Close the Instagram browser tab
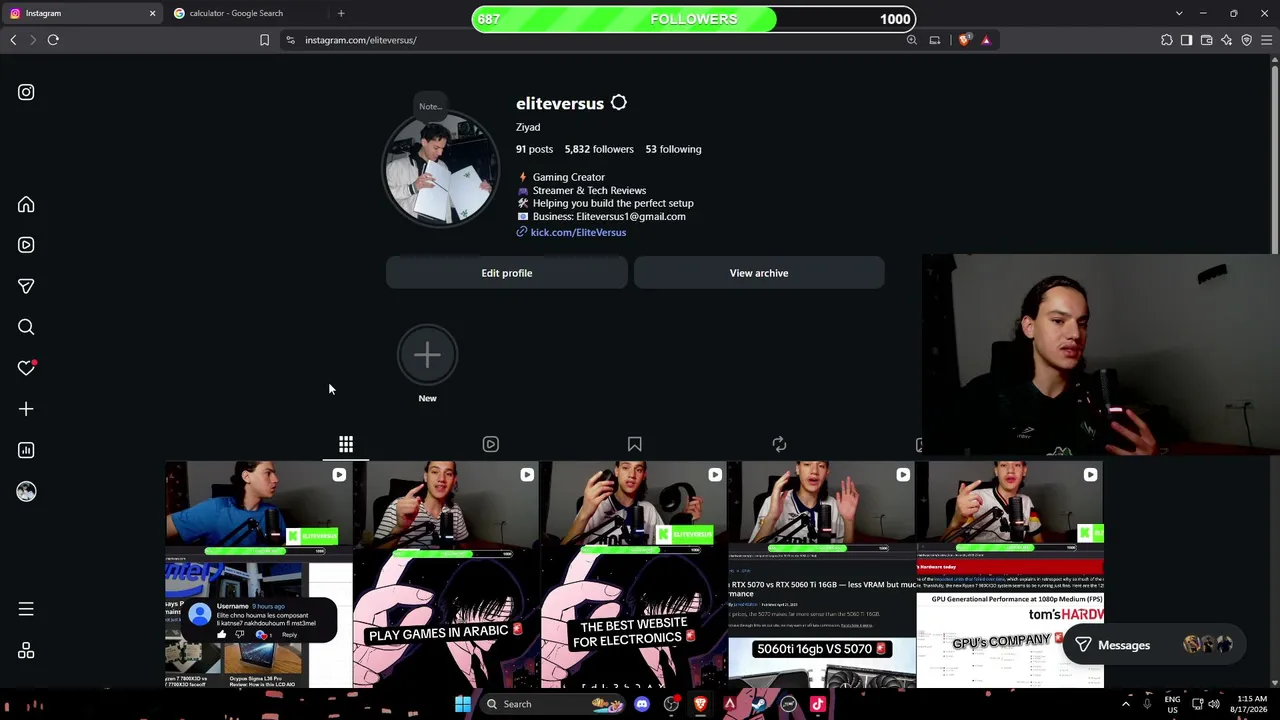The width and height of the screenshot is (1280, 720). coord(152,13)
